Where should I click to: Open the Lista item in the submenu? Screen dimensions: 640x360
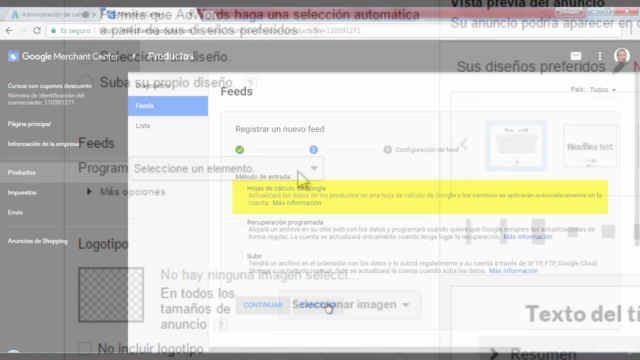point(143,126)
